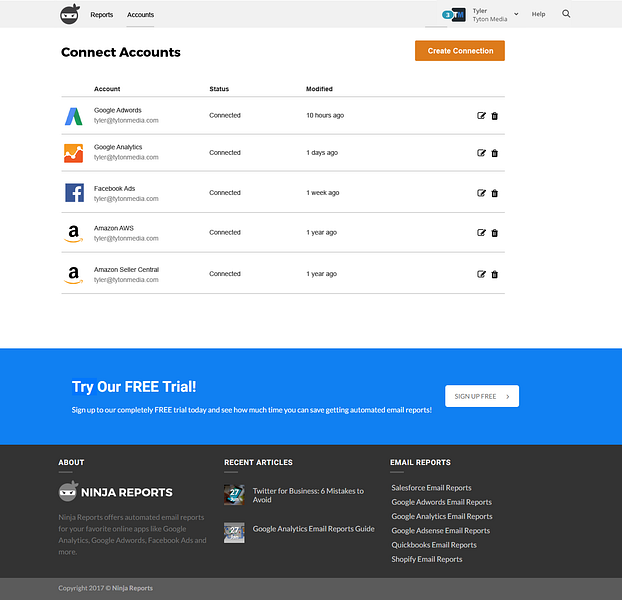The image size is (622, 600).
Task: Click the Facebook Ads logo icon
Action: click(x=74, y=193)
